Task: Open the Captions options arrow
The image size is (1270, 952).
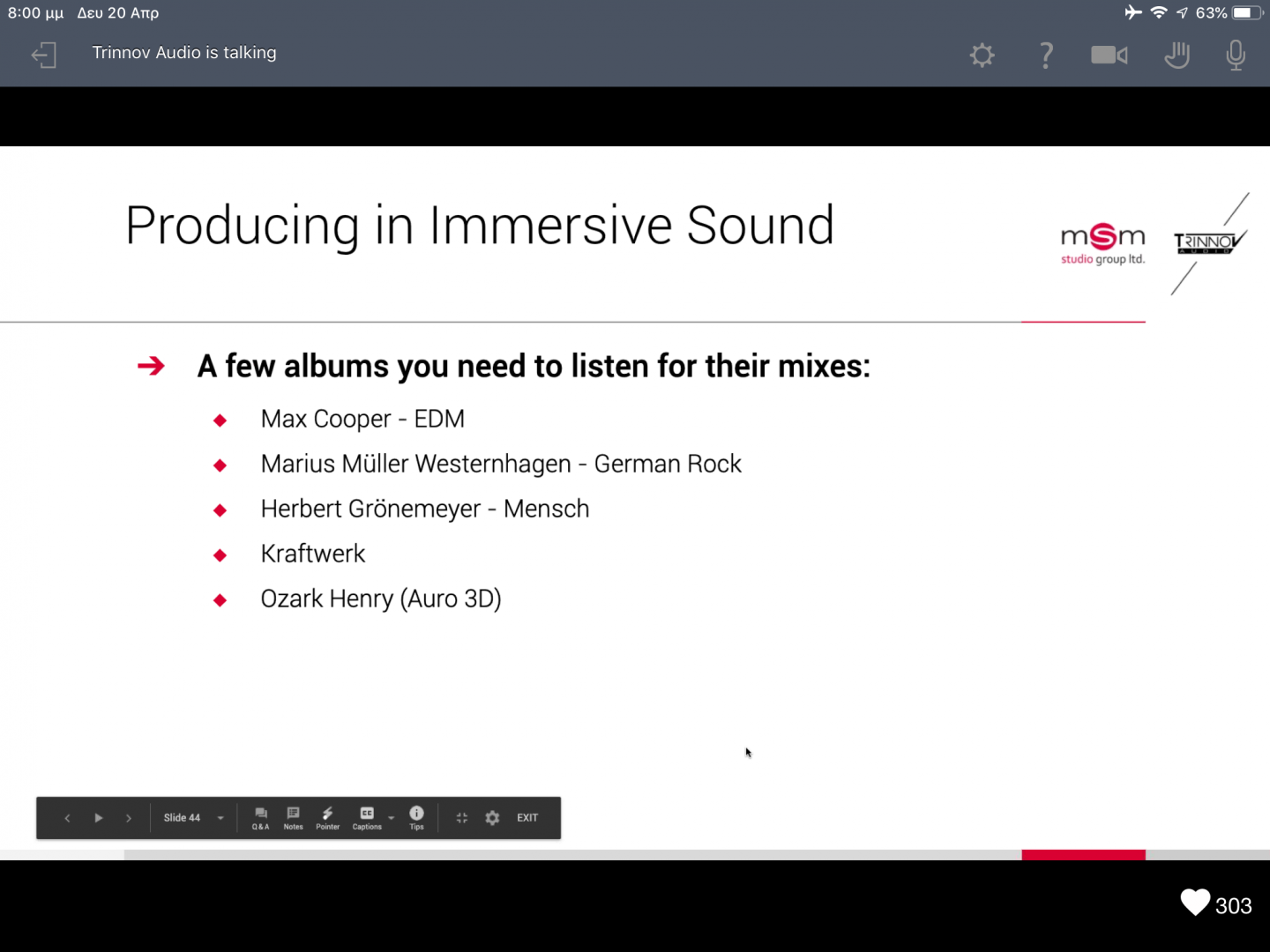Action: (392, 818)
